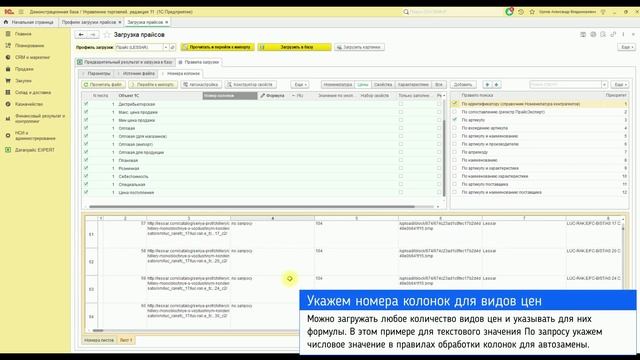The width and height of the screenshot is (640, 360).
Task: Click the 1C logo icon
Action: [x=9, y=12]
